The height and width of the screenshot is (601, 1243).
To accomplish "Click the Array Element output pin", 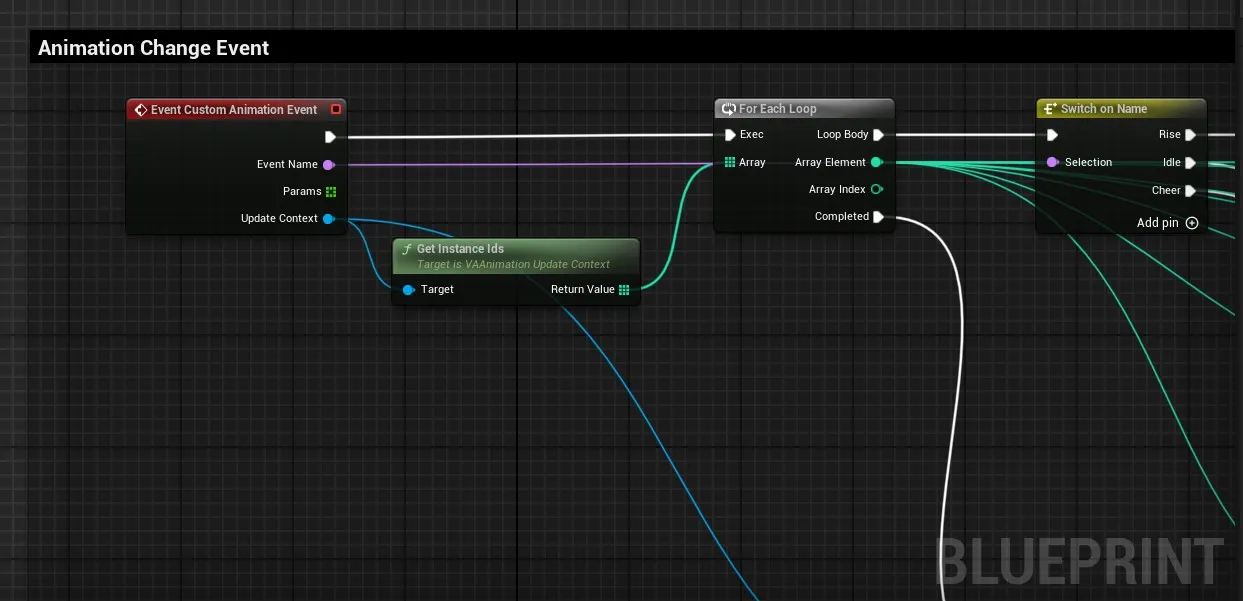I will click(877, 162).
